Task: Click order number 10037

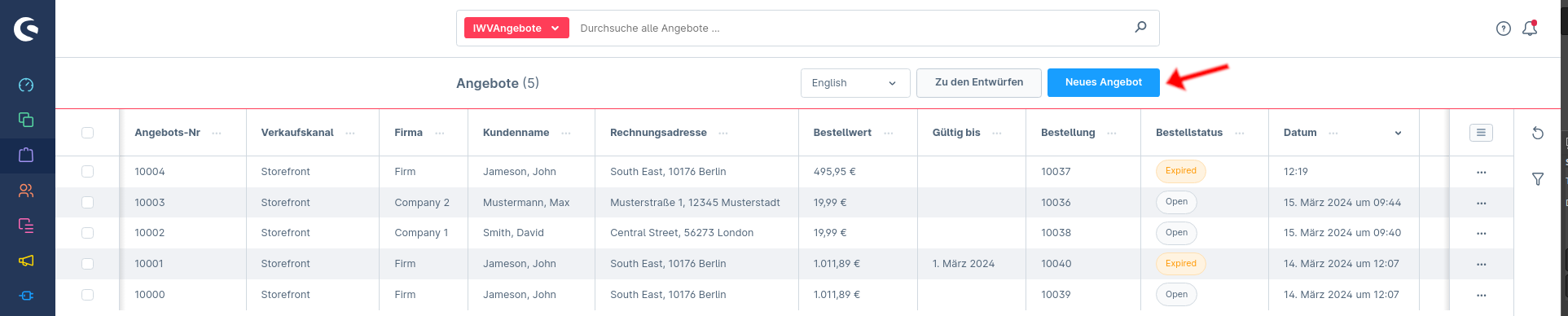Action: click(1056, 172)
